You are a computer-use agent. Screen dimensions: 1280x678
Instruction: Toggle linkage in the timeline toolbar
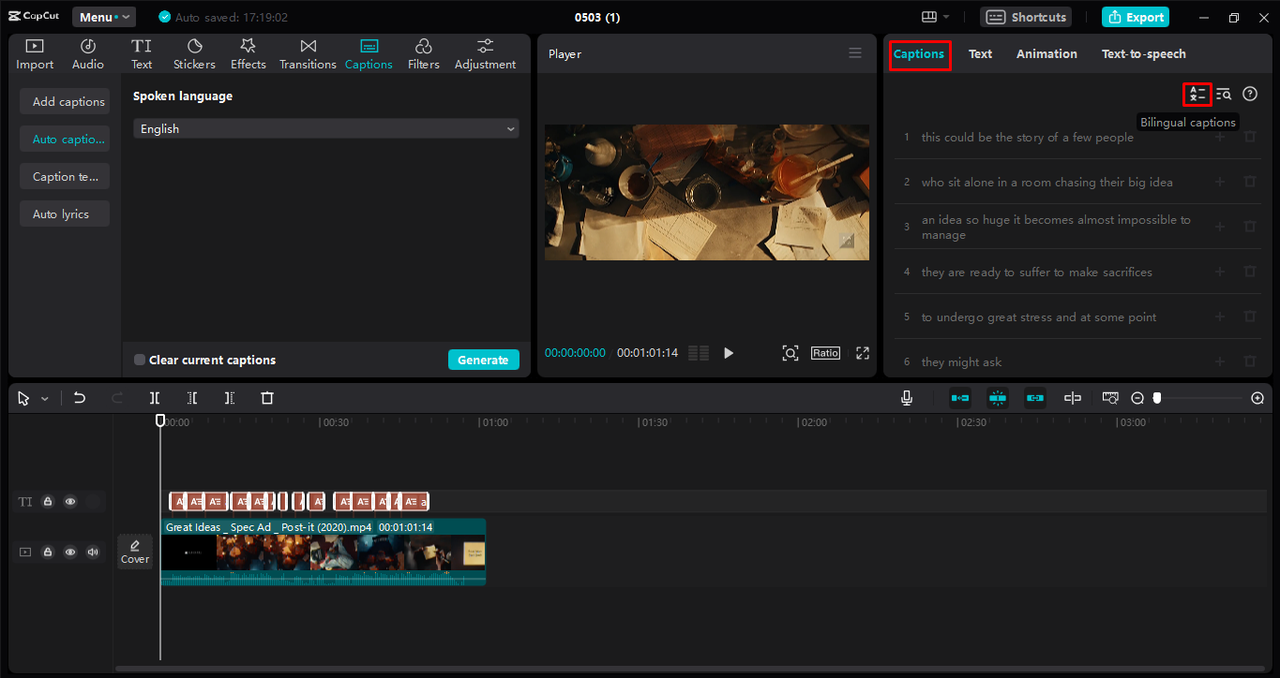coord(1035,398)
